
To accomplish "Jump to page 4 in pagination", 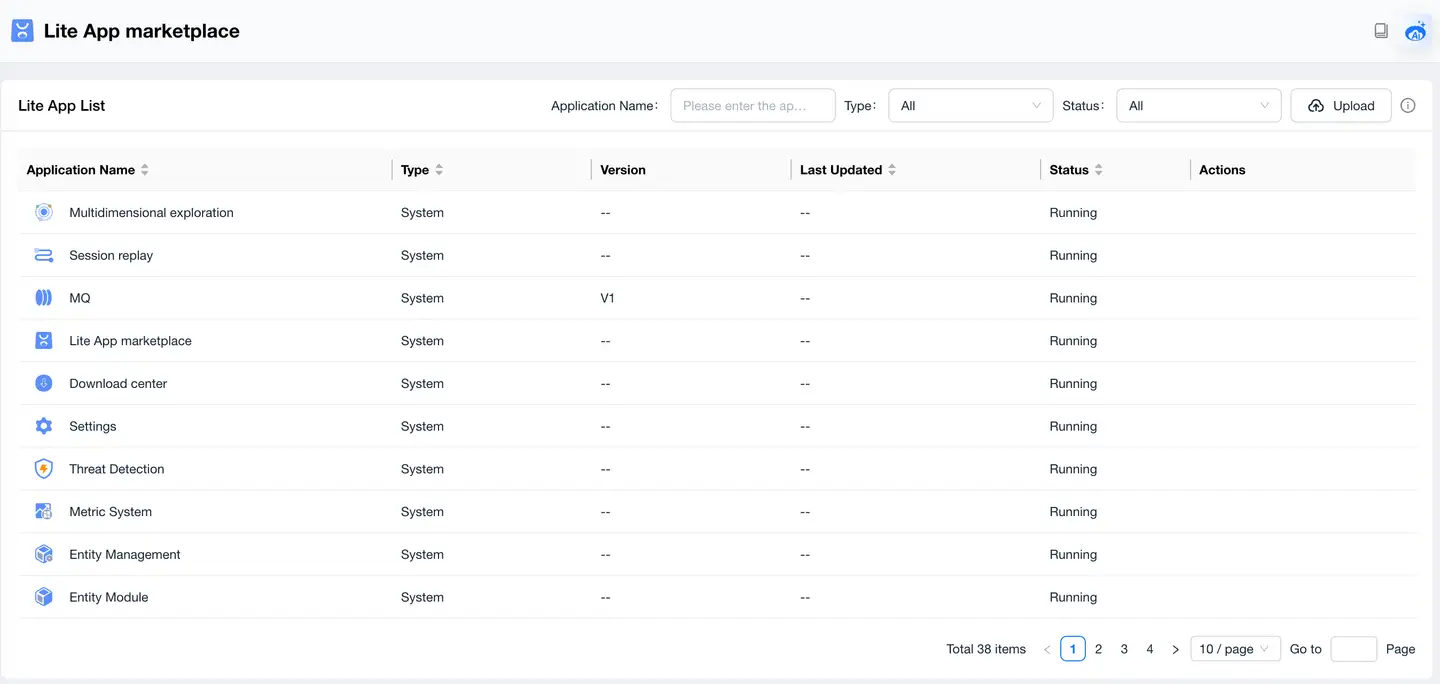I will point(1150,649).
